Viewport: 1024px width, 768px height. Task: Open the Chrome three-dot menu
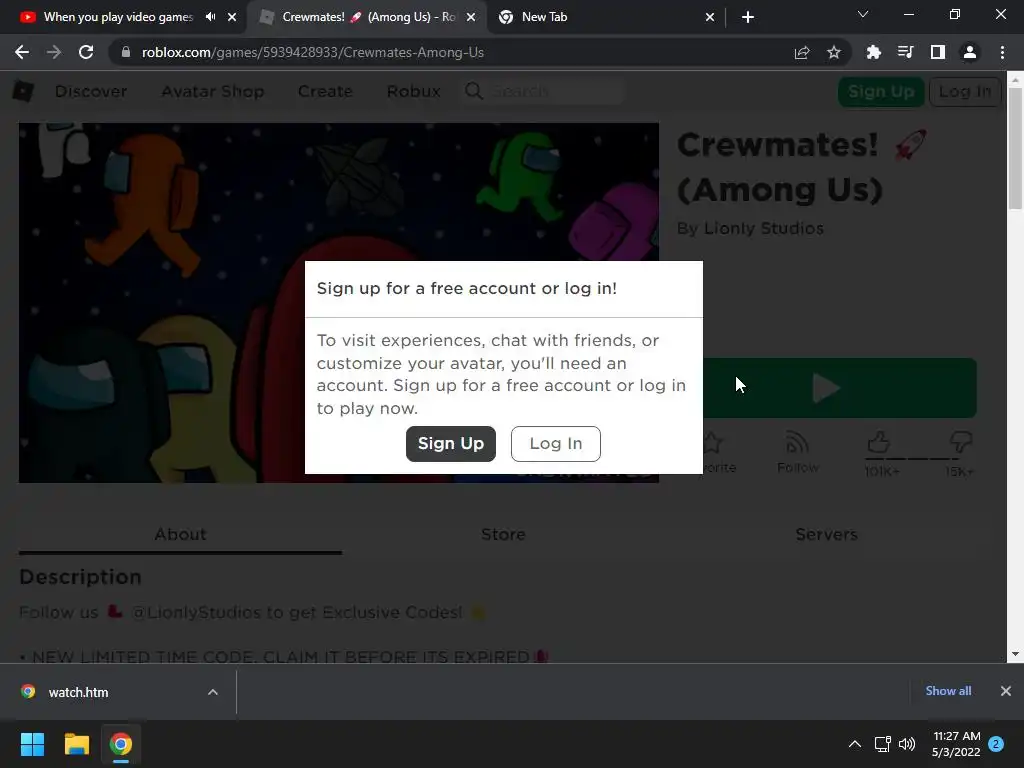pos(1002,52)
